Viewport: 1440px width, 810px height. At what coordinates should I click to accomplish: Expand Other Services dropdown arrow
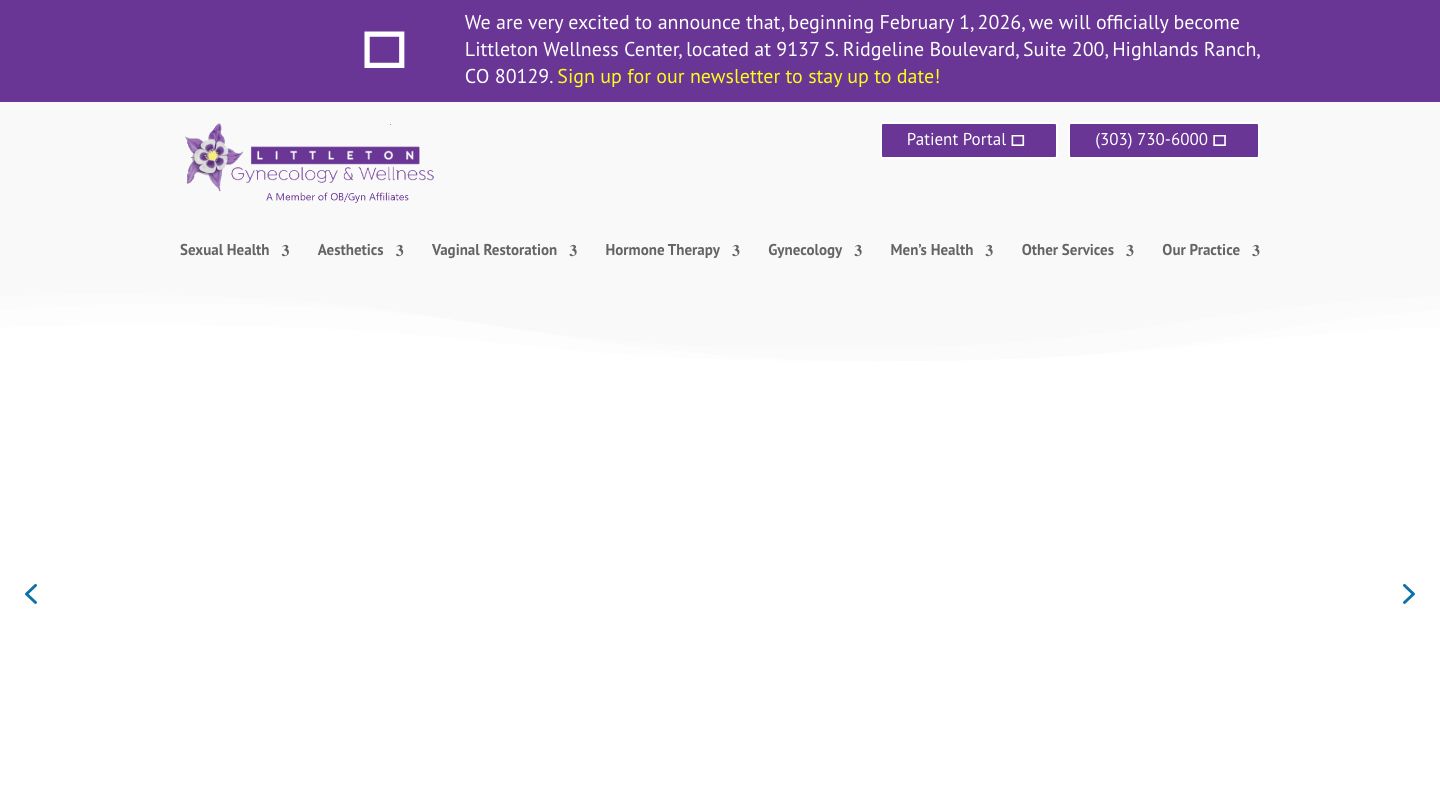(x=1130, y=251)
